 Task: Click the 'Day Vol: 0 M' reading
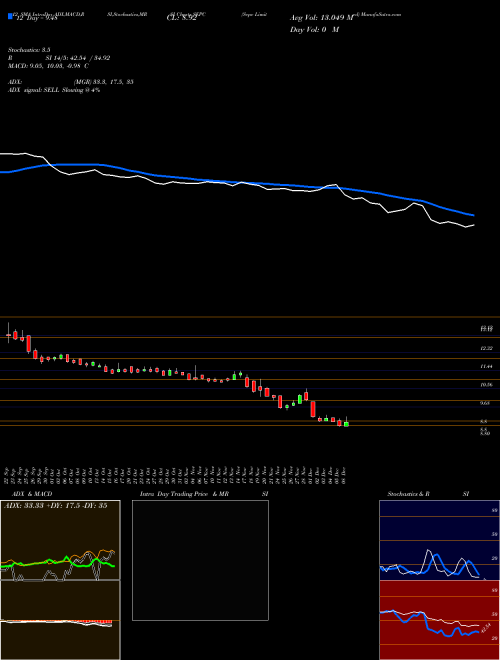pyautogui.click(x=314, y=30)
